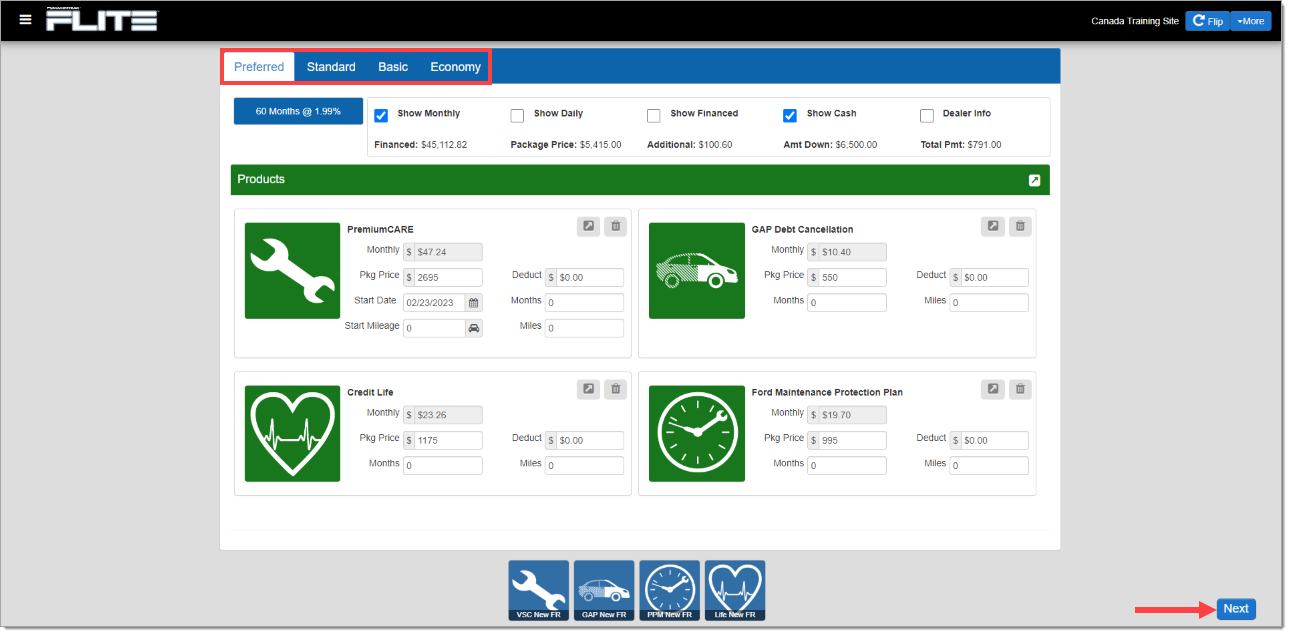
Task: Click the Ford Maintenance Miles field
Action: point(989,466)
